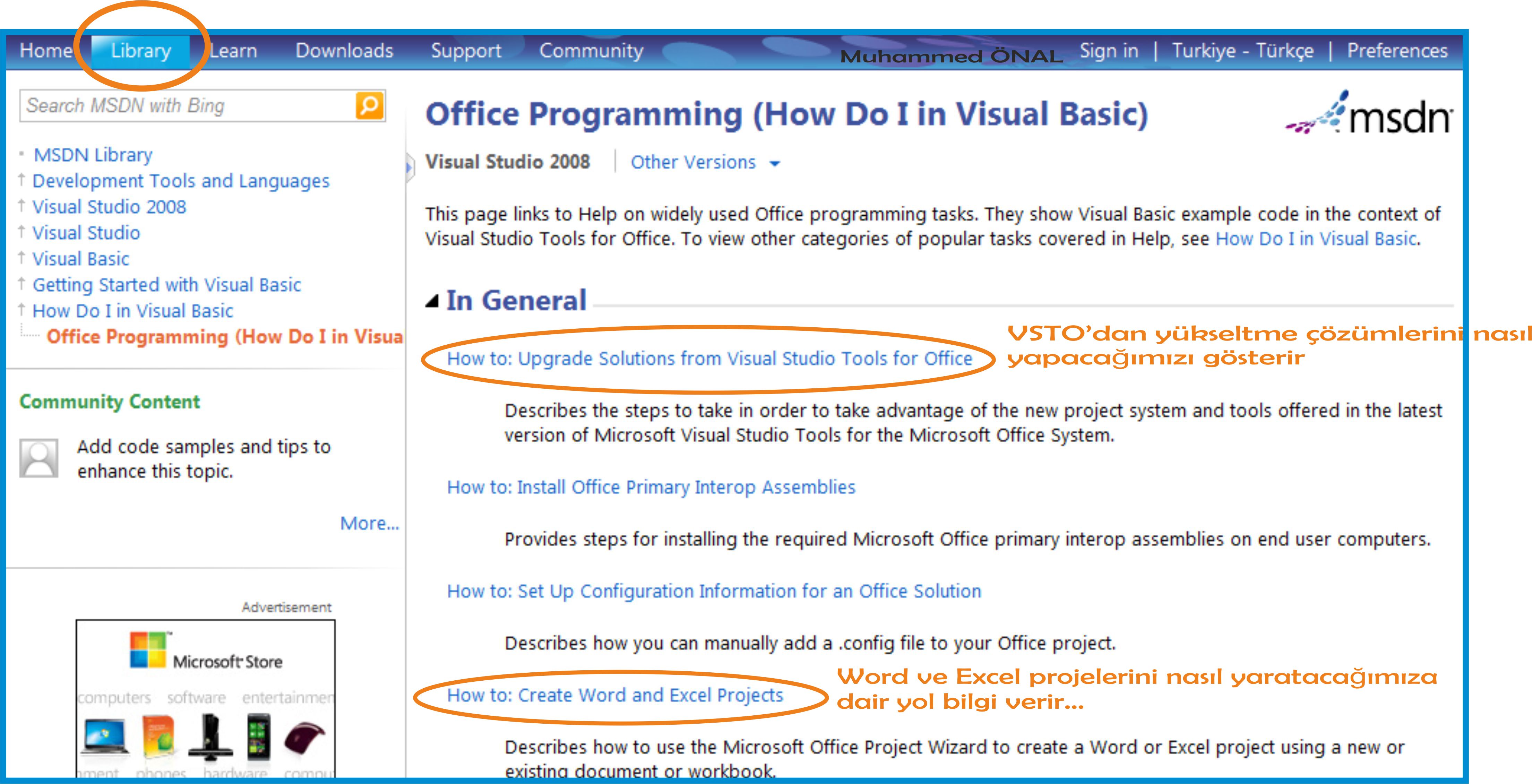Open the Community tab
The width and height of the screenshot is (1532, 784).
tap(591, 51)
